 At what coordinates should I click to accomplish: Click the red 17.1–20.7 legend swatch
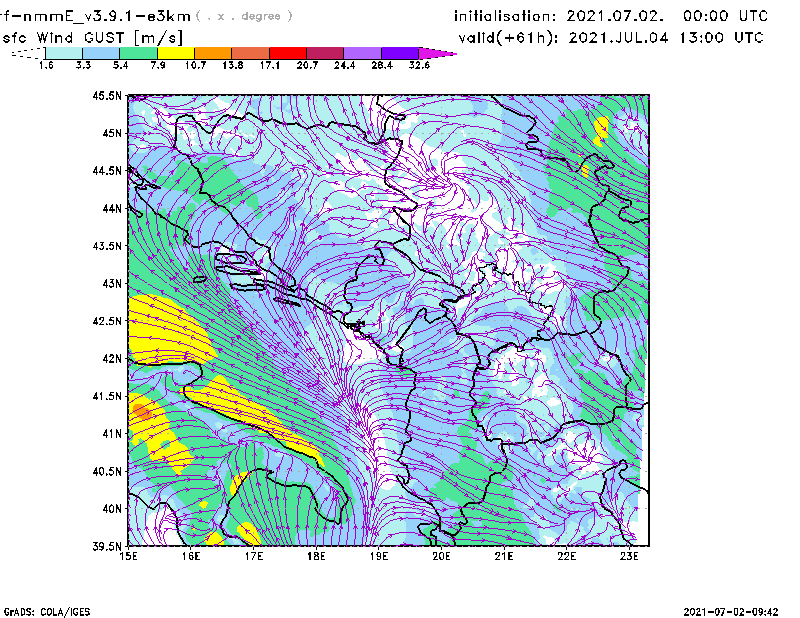coord(288,53)
